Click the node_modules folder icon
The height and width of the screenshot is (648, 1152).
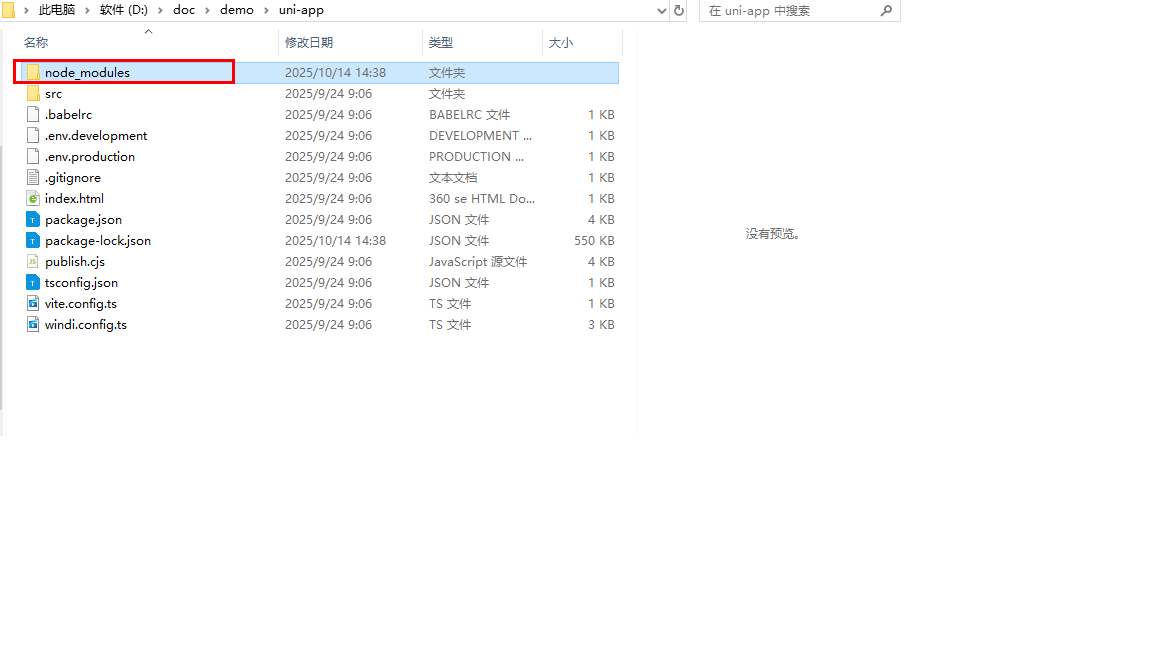(x=33, y=73)
